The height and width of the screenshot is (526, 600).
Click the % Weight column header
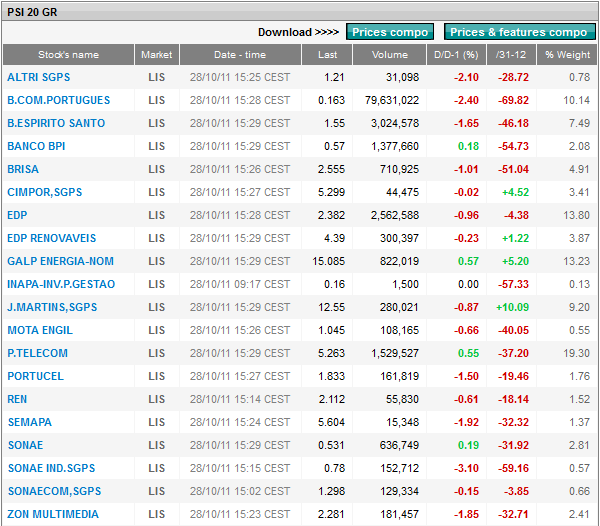[567, 55]
